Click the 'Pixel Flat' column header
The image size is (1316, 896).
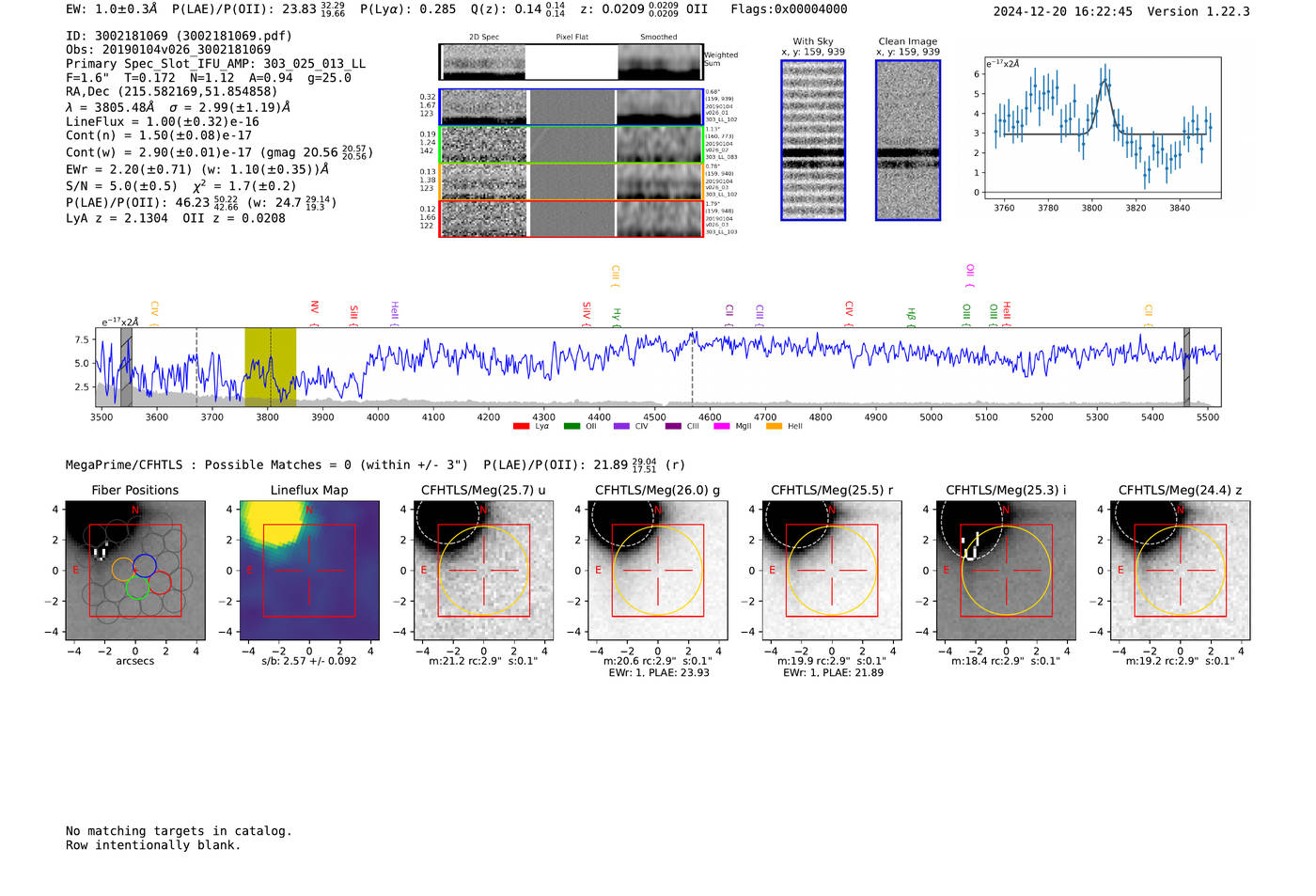point(572,38)
